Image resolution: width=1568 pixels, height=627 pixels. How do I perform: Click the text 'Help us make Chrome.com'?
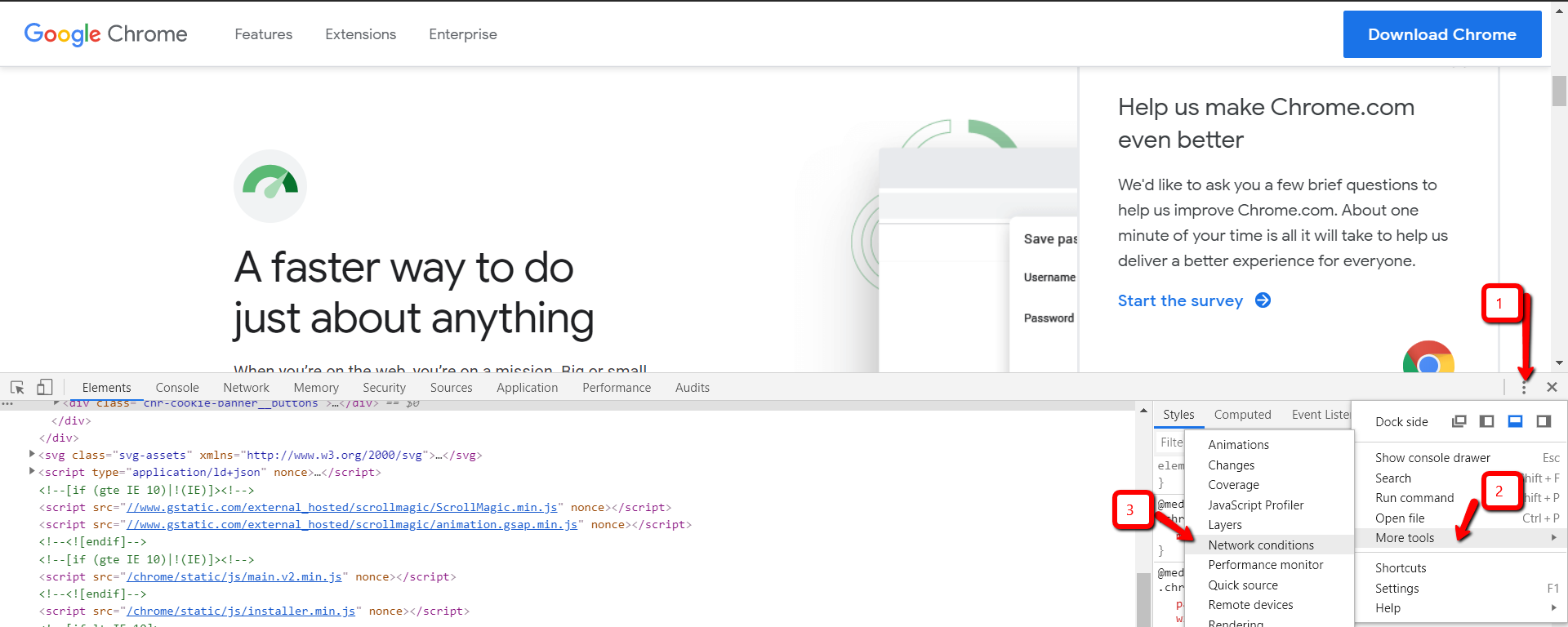click(x=1266, y=107)
